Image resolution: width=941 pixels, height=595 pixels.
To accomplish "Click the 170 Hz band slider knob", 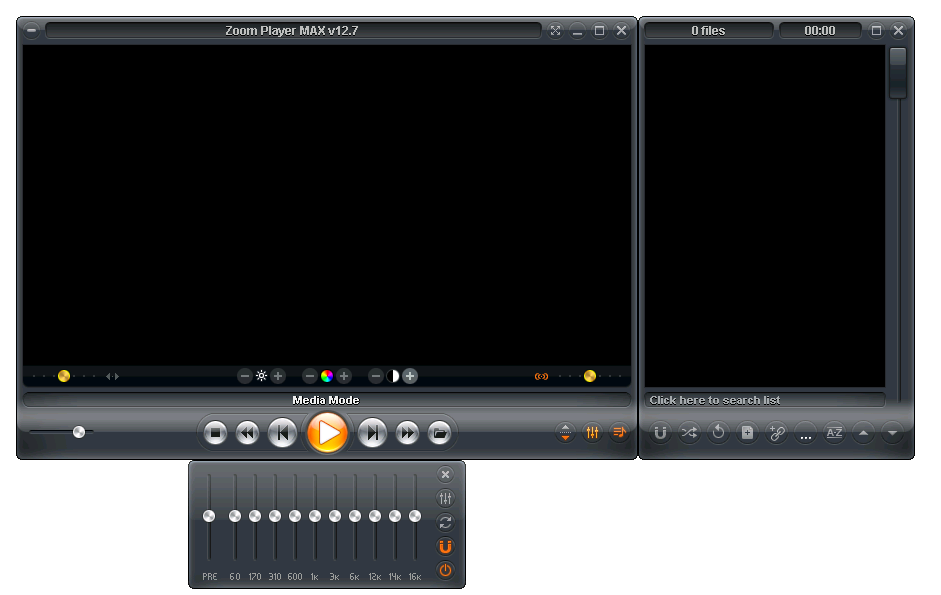I will click(255, 516).
